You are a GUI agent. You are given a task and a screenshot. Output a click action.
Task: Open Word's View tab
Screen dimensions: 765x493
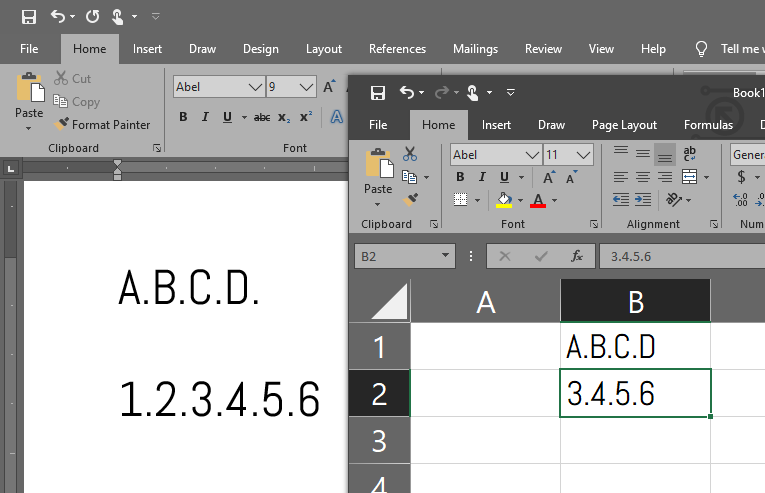(x=601, y=49)
